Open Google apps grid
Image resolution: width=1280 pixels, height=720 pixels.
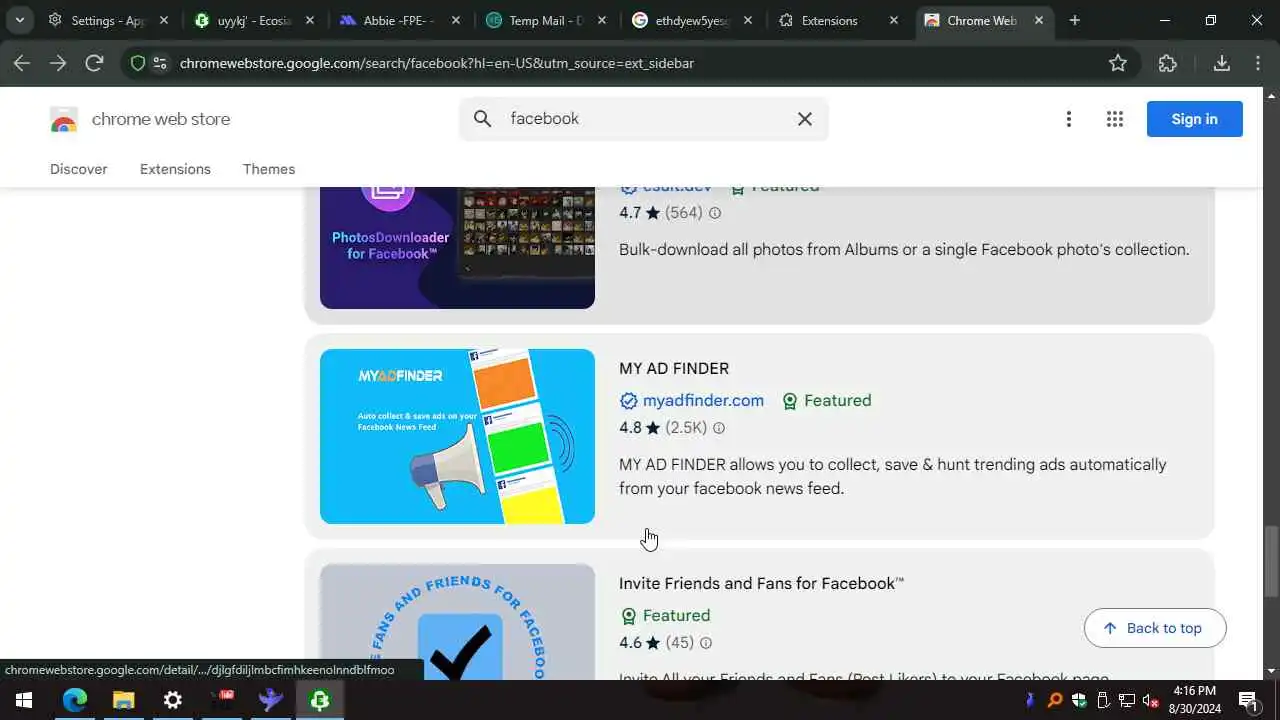click(1115, 119)
